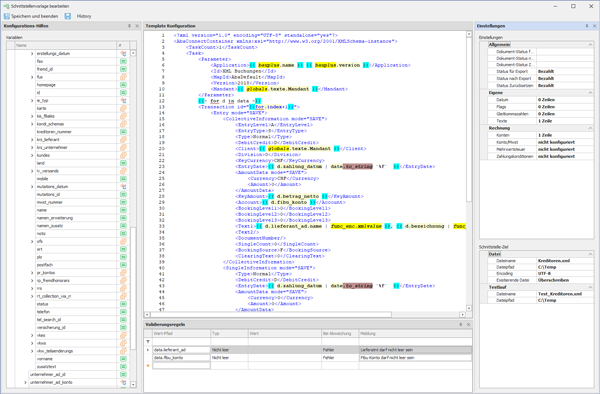600x394 pixels.
Task: Click the empty new-row Wert-Pfad input field
Action: click(181, 366)
